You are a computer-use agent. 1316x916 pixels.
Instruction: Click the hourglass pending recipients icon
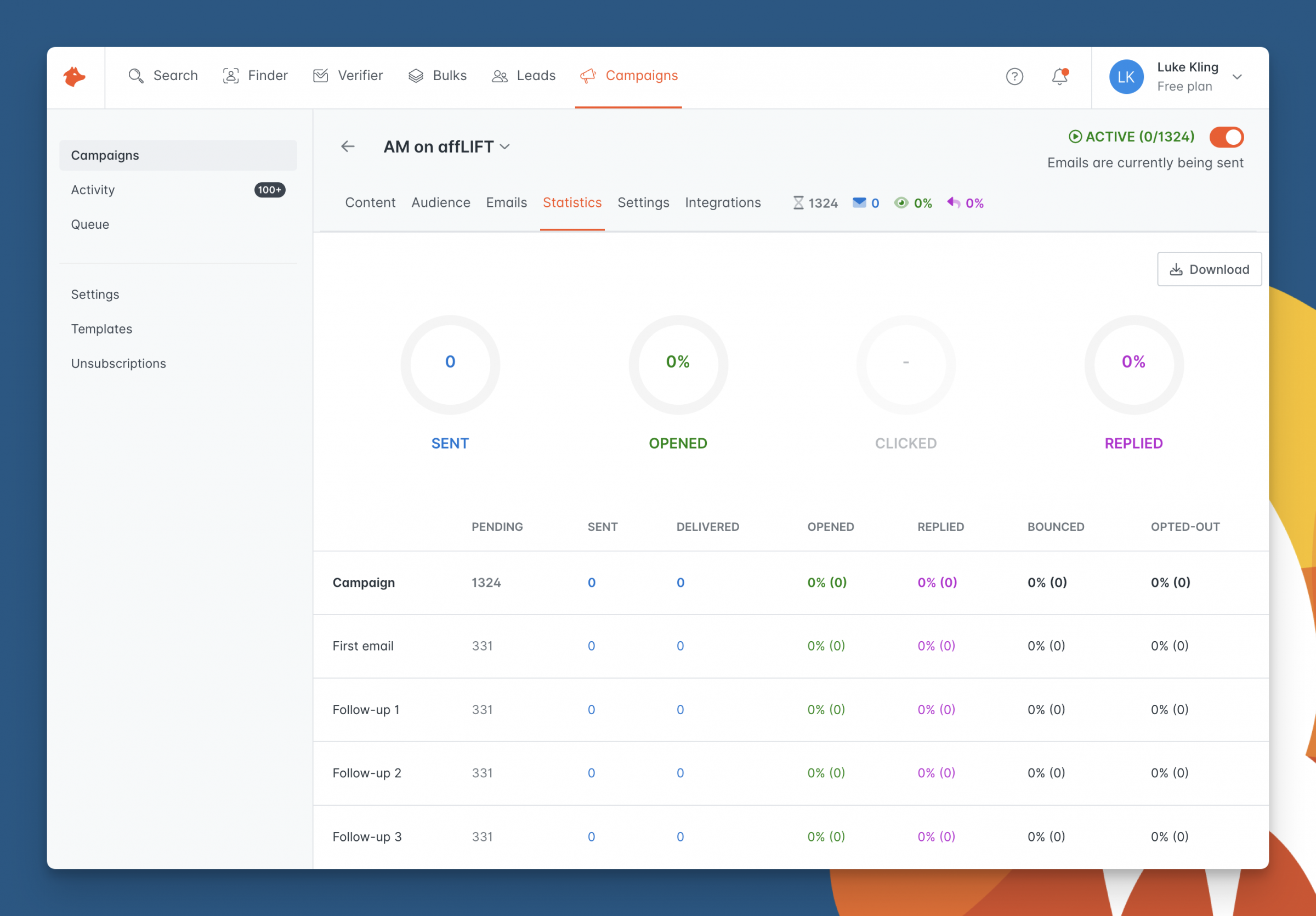pyautogui.click(x=798, y=202)
